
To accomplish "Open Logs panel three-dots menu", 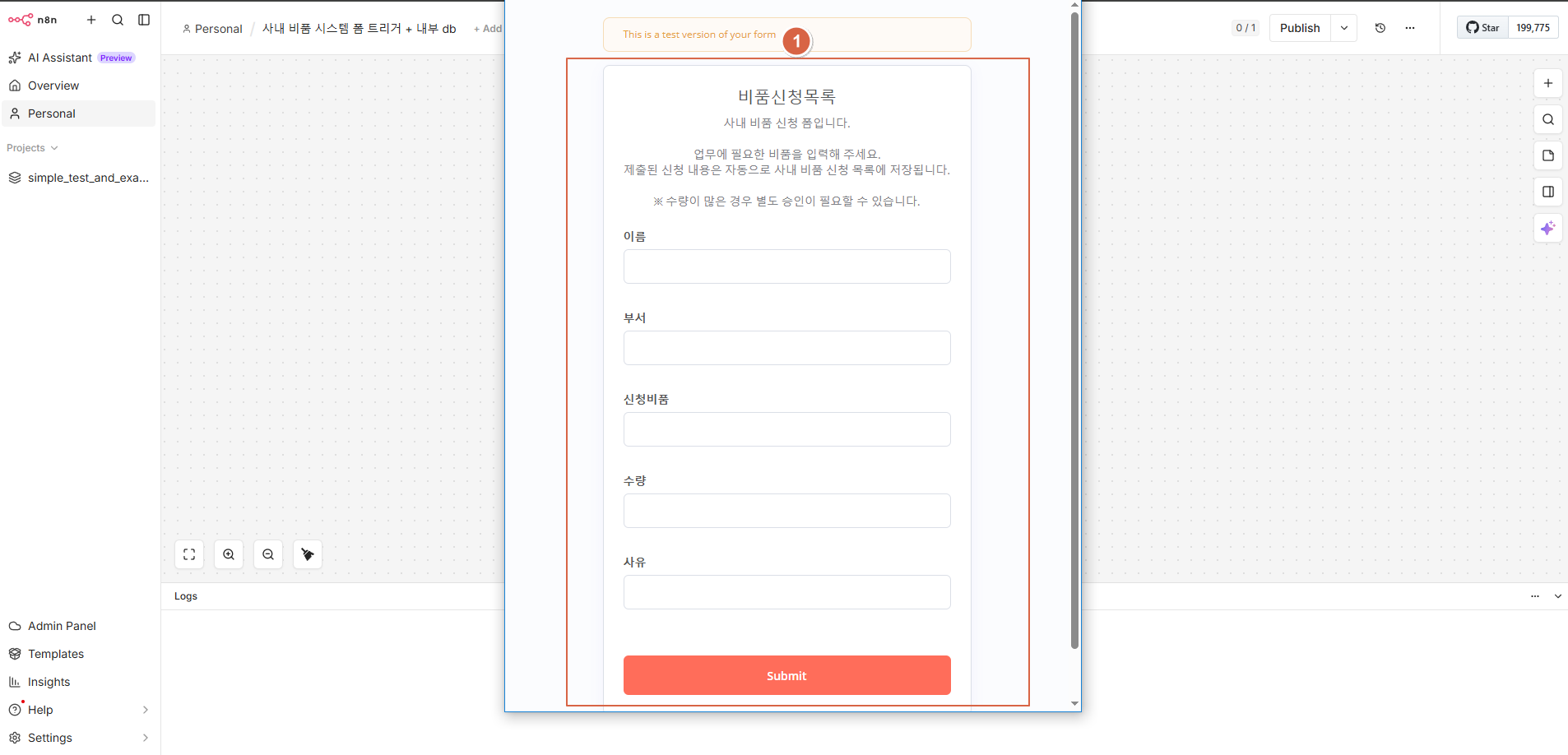I will point(1535,596).
